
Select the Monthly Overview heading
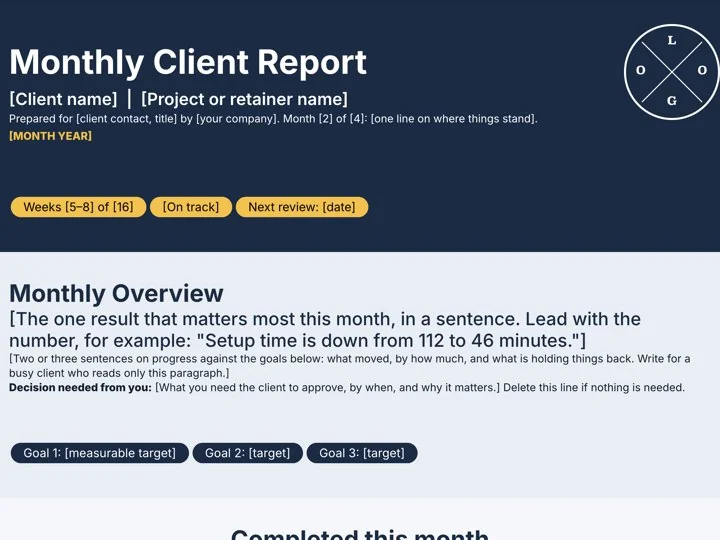coord(116,293)
